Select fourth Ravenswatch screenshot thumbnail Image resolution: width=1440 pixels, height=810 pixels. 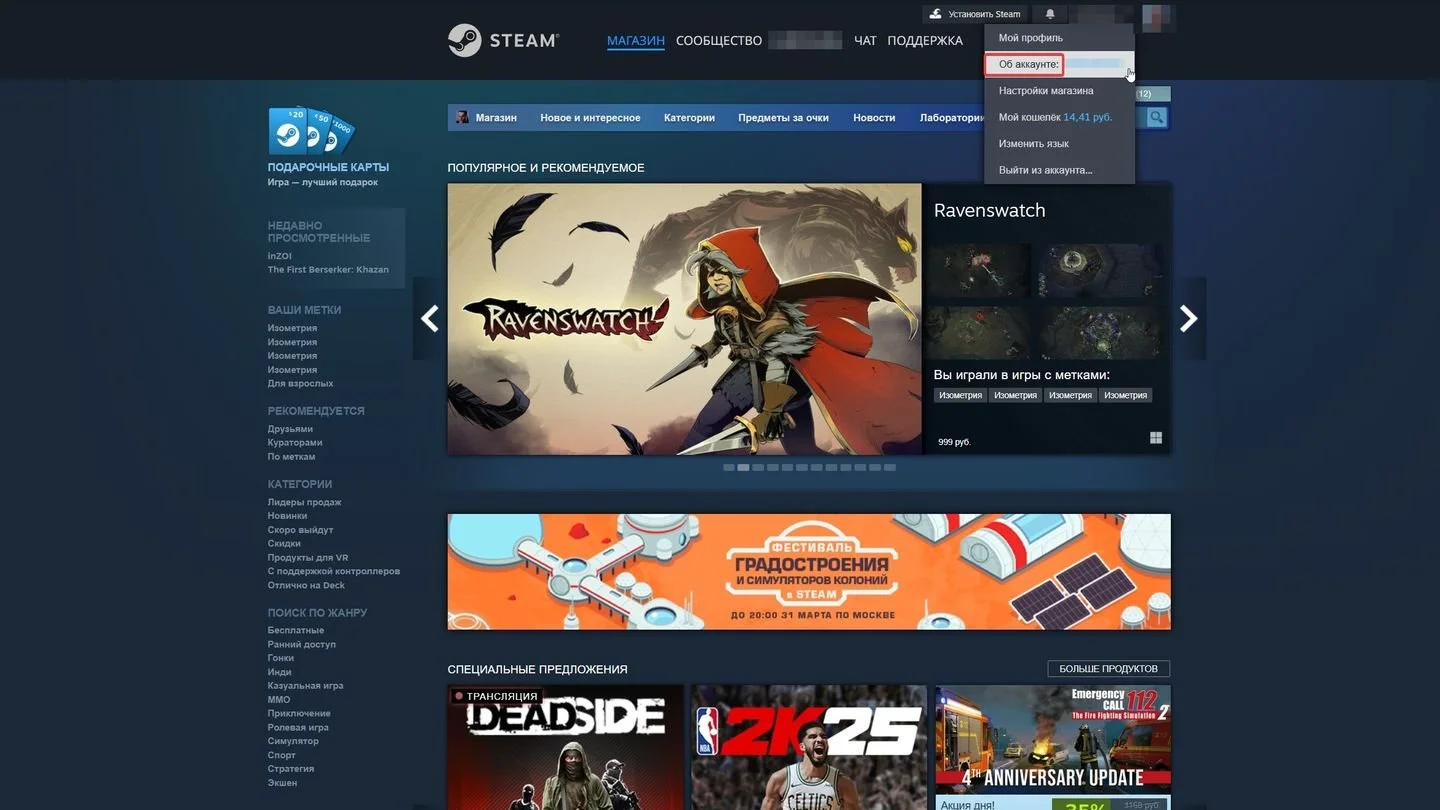click(1101, 332)
